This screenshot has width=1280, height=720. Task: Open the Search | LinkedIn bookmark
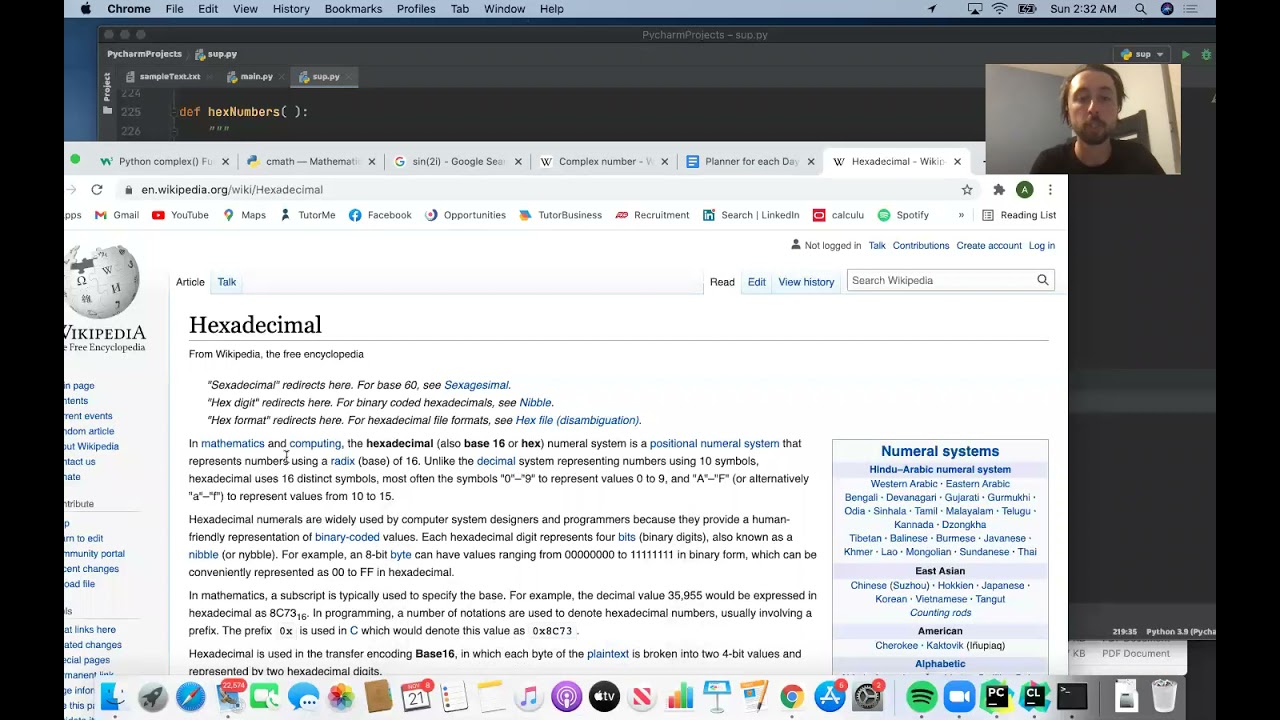pos(751,215)
